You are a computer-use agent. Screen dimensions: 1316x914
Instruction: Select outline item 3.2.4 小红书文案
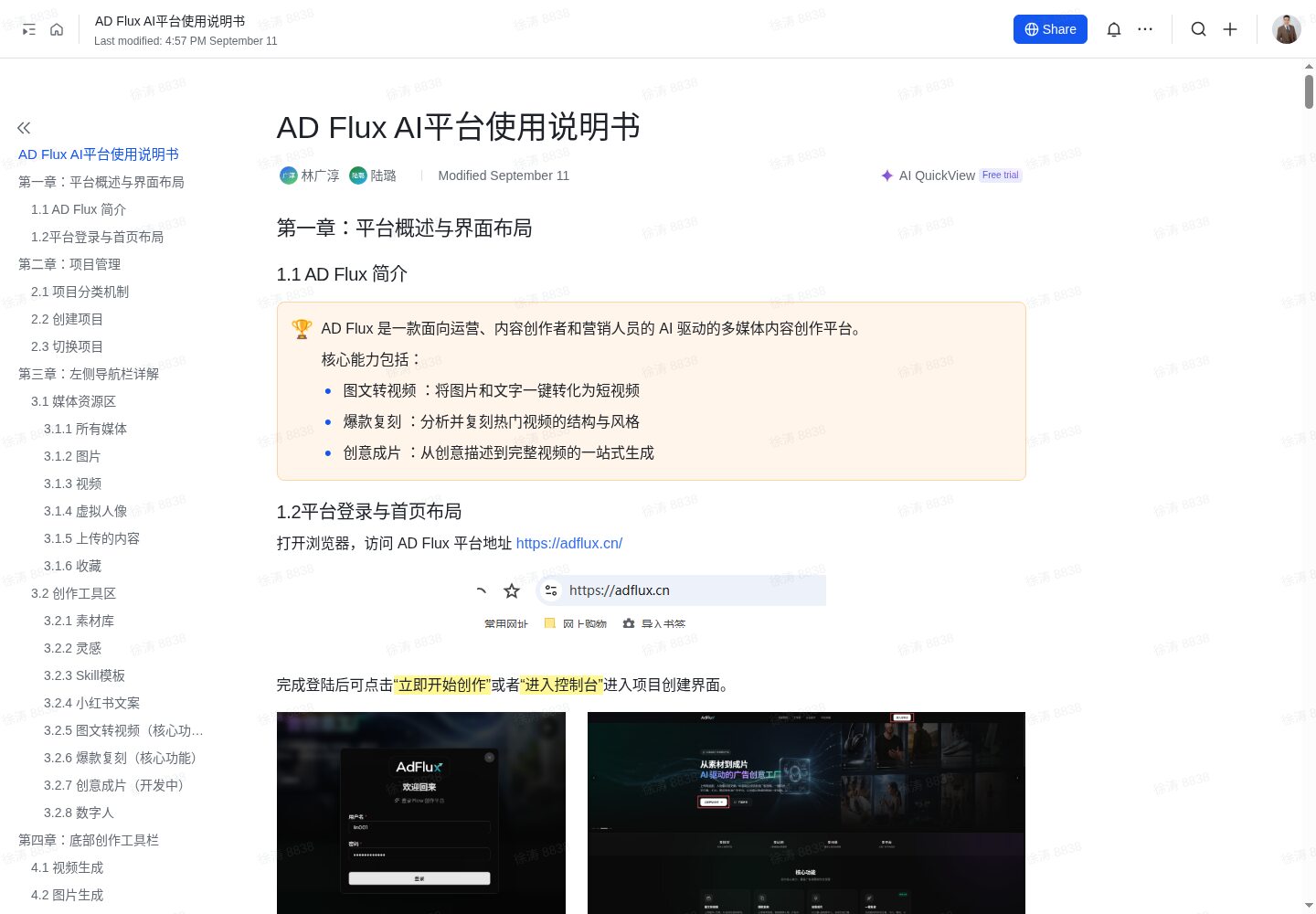(x=92, y=703)
